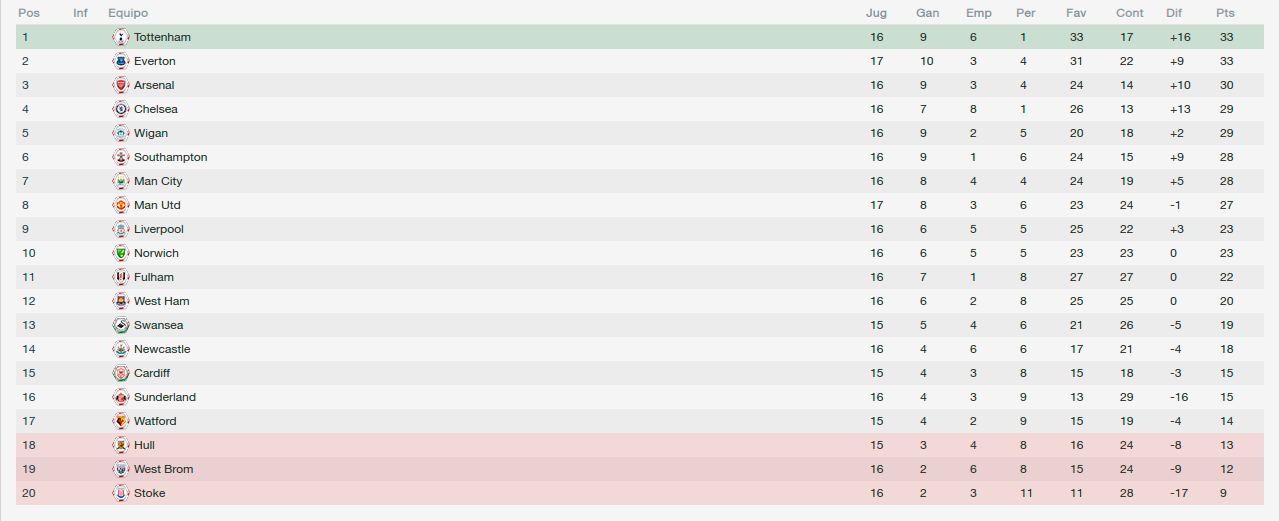Click the Everton club crest icon

coord(121,61)
